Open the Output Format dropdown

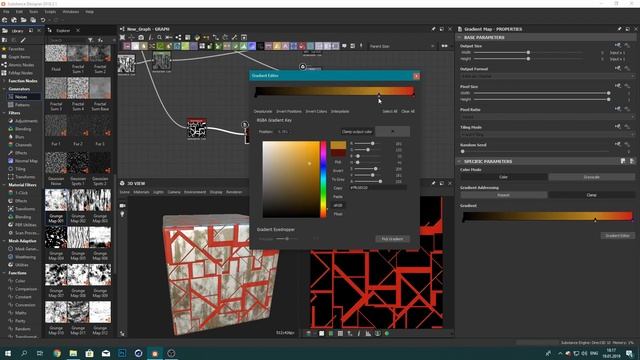click(547, 76)
